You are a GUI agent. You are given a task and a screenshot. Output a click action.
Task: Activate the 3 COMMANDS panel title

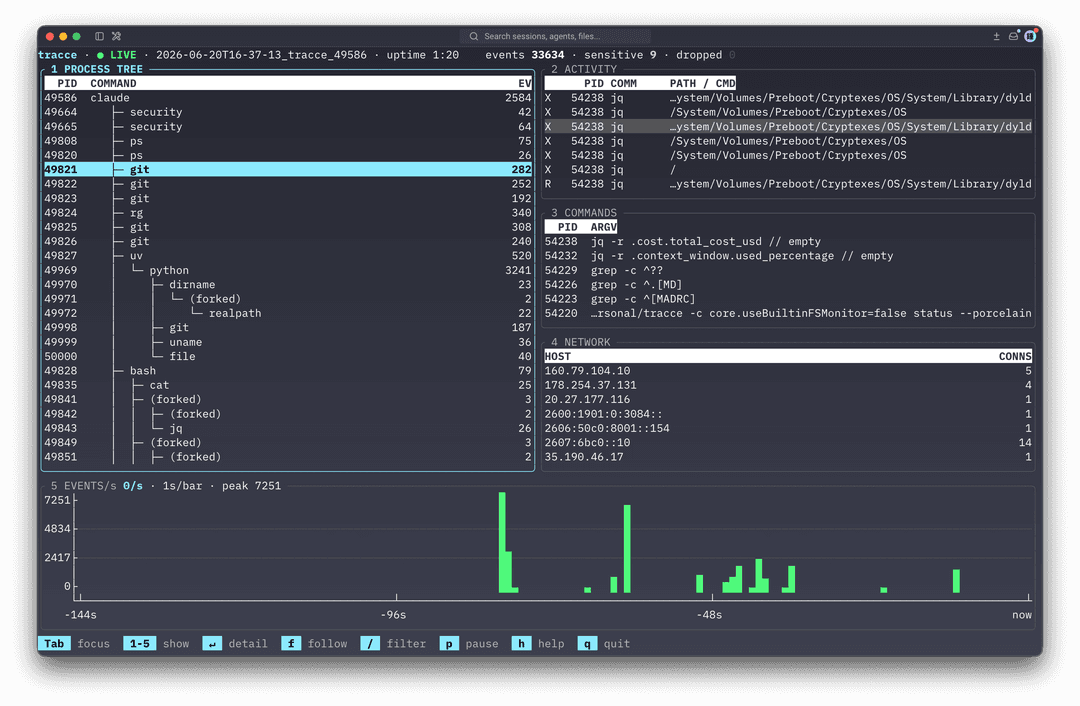(583, 213)
